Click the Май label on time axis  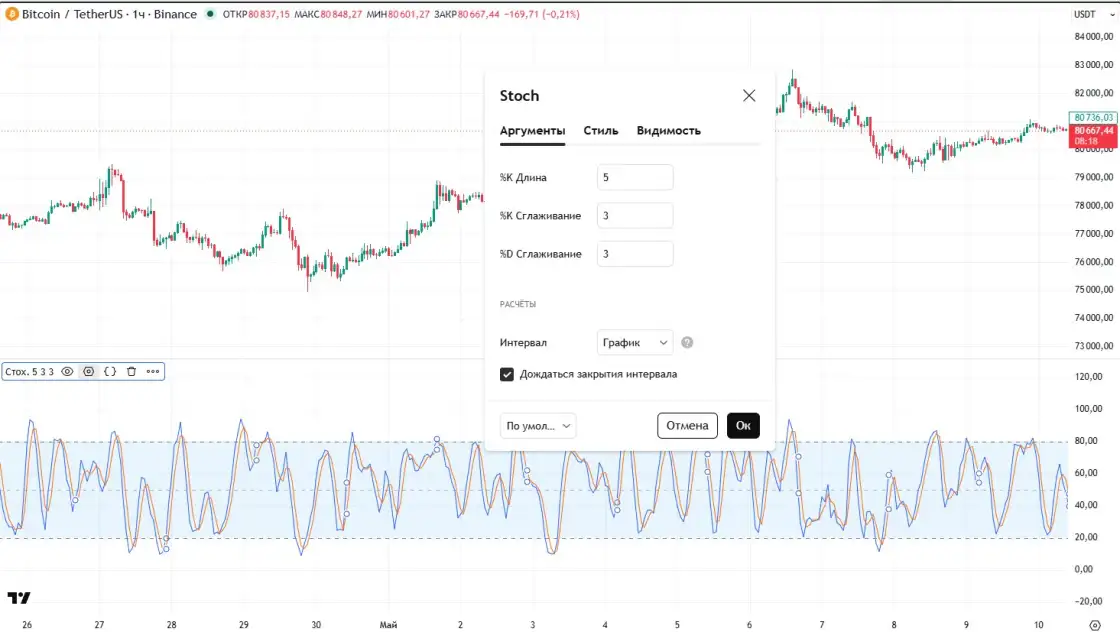[x=388, y=625]
